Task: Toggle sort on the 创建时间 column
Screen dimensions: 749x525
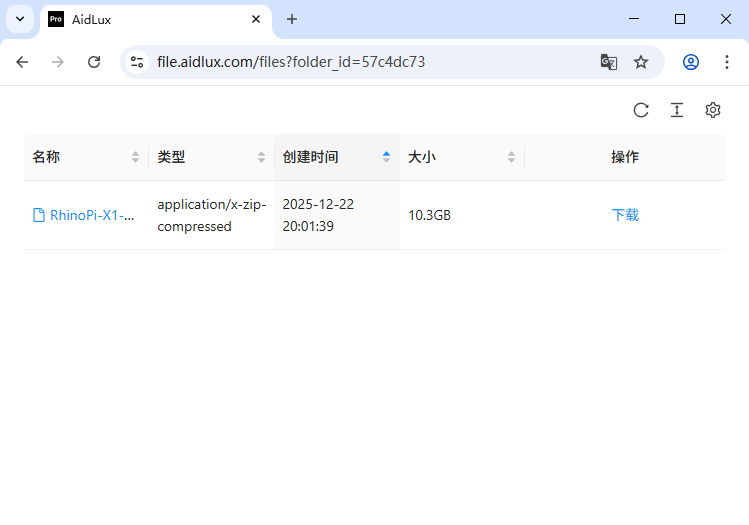Action: click(386, 157)
